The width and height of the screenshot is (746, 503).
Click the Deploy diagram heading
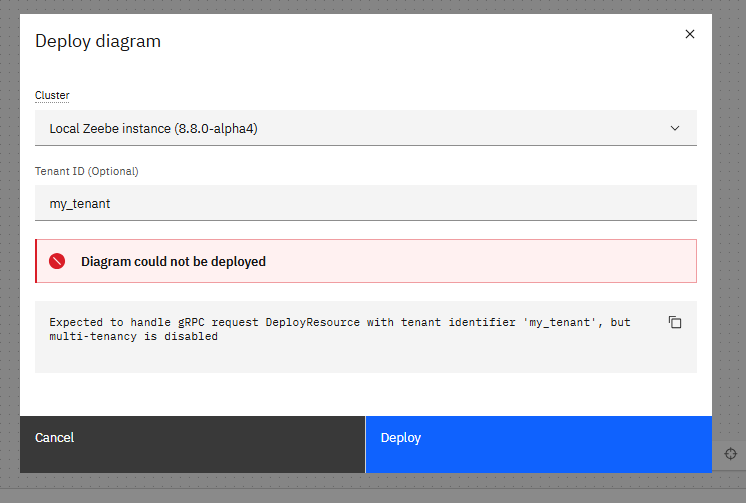pos(98,41)
